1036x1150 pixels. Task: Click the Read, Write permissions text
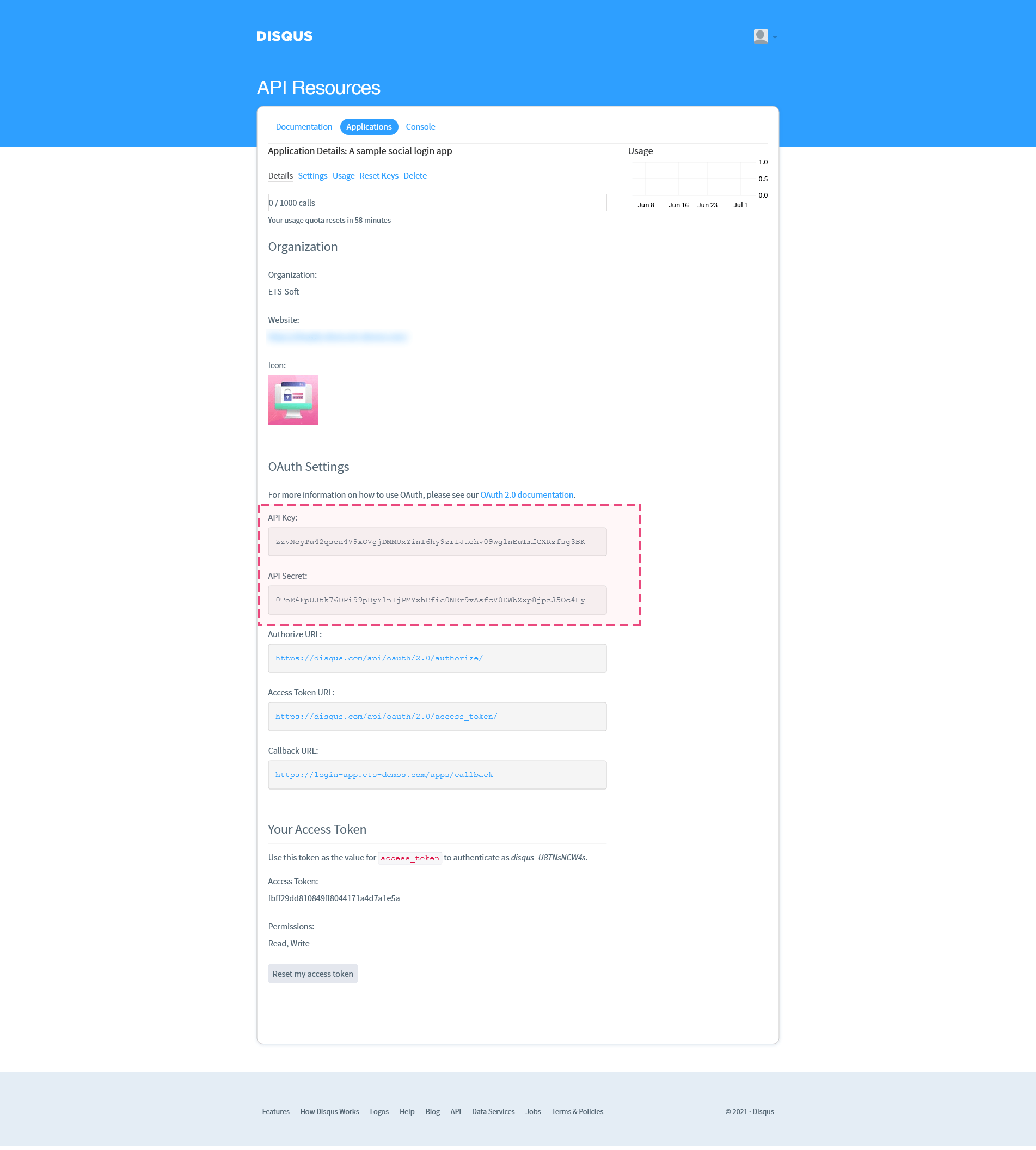(x=289, y=943)
